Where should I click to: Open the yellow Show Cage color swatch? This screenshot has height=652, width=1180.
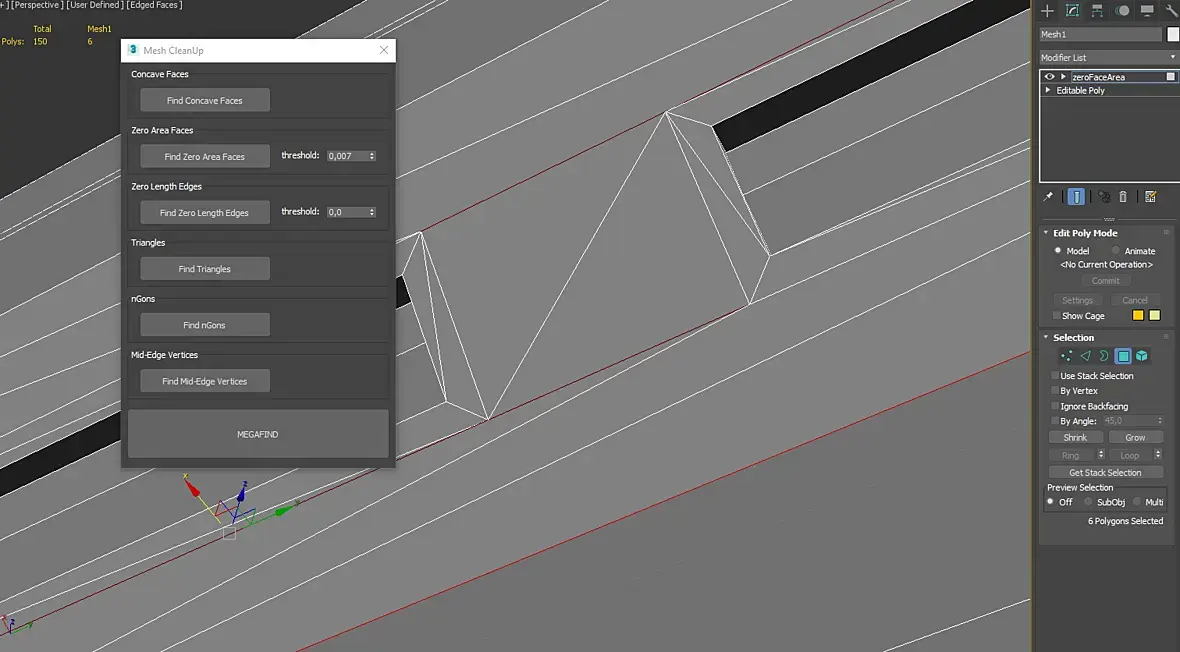(1138, 315)
